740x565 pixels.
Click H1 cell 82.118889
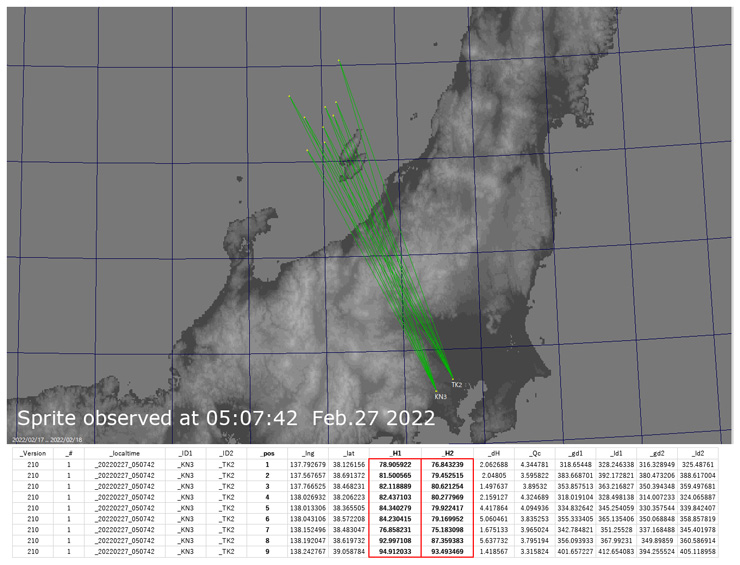point(395,487)
